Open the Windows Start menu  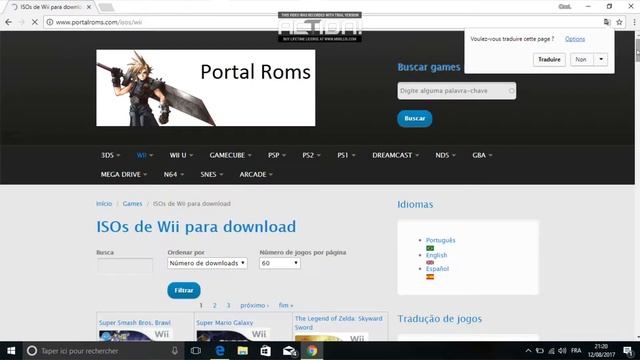tap(11, 351)
